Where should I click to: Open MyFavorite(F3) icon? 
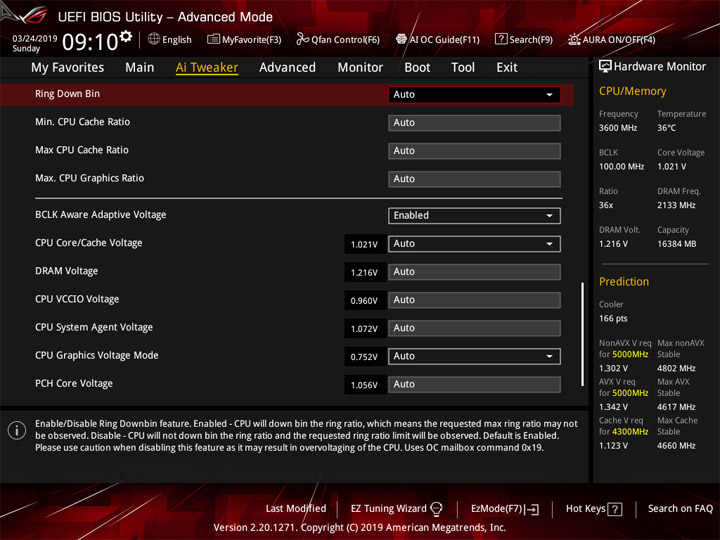213,39
